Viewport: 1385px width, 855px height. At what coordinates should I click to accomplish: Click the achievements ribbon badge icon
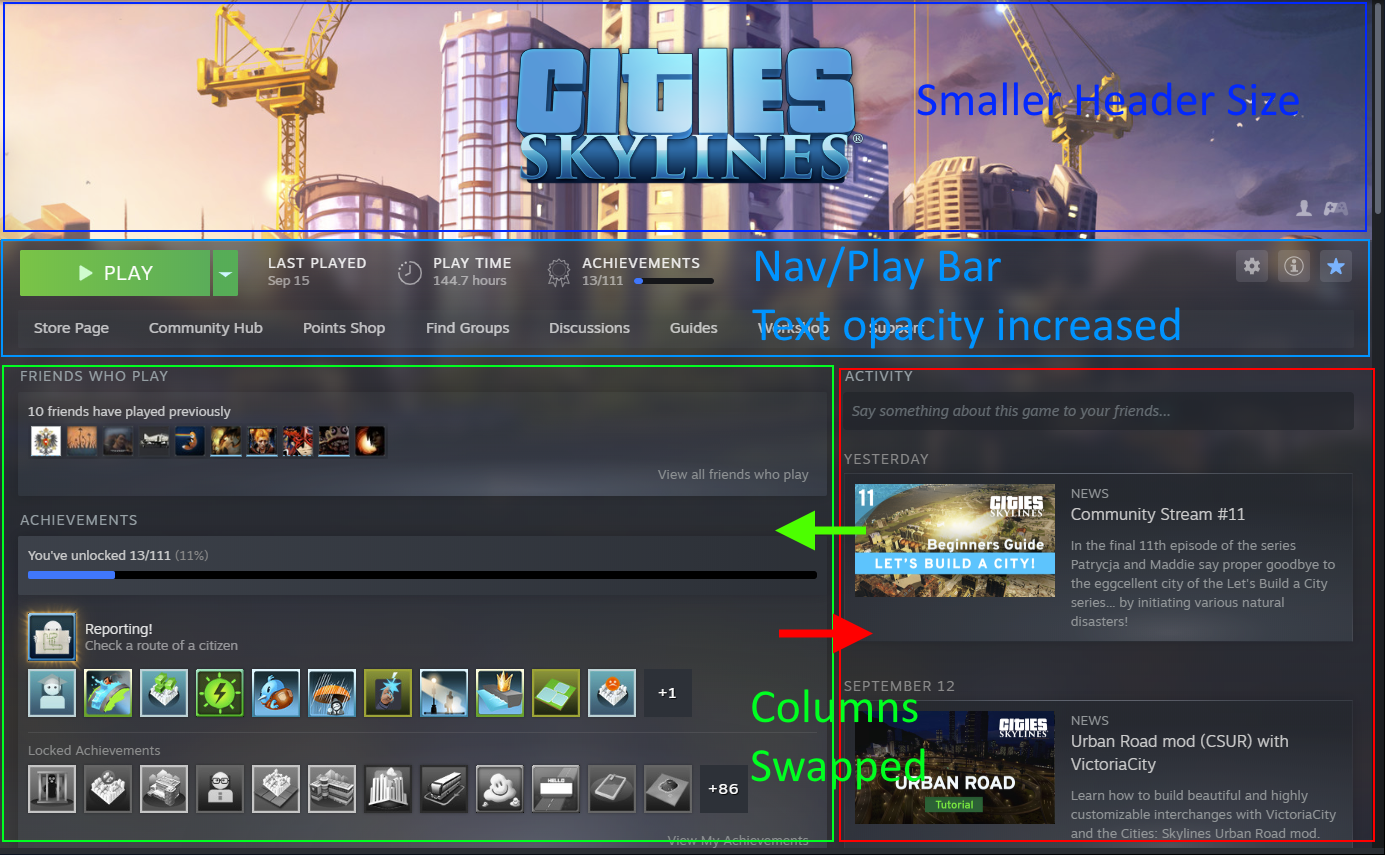[560, 272]
